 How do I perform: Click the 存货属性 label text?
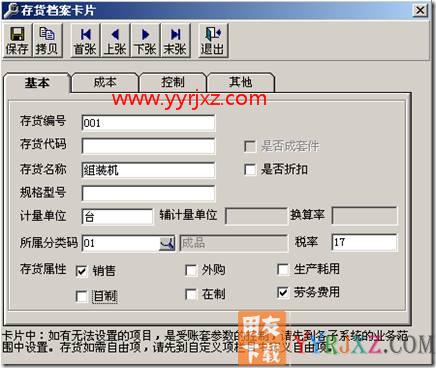[x=43, y=269]
